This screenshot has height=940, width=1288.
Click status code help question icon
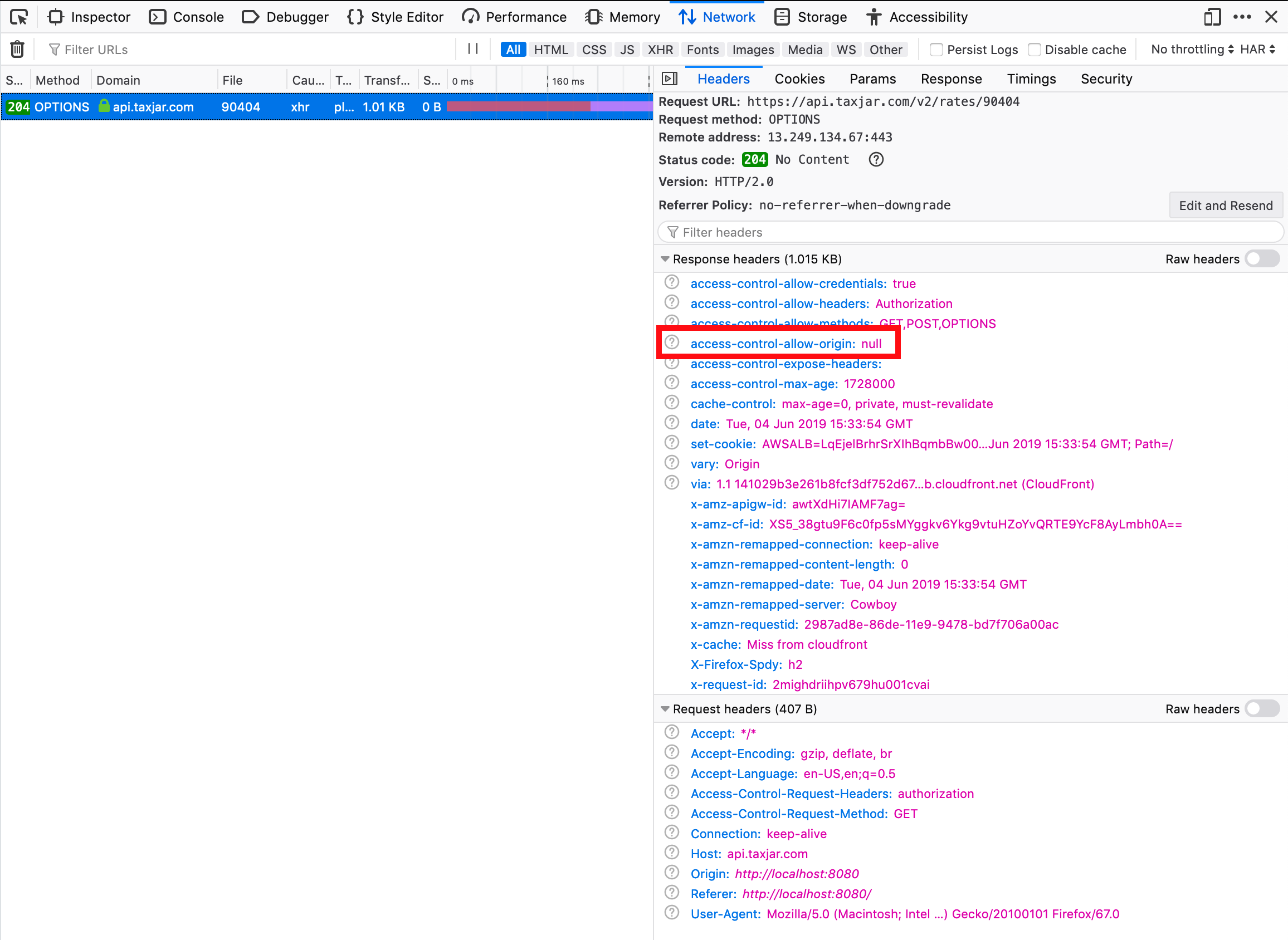point(876,160)
